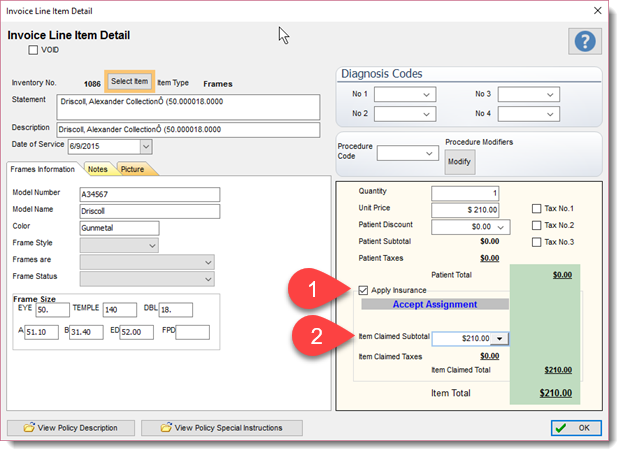Click the inventory number 1086
Viewport: 624px width, 456px height.
tap(92, 84)
